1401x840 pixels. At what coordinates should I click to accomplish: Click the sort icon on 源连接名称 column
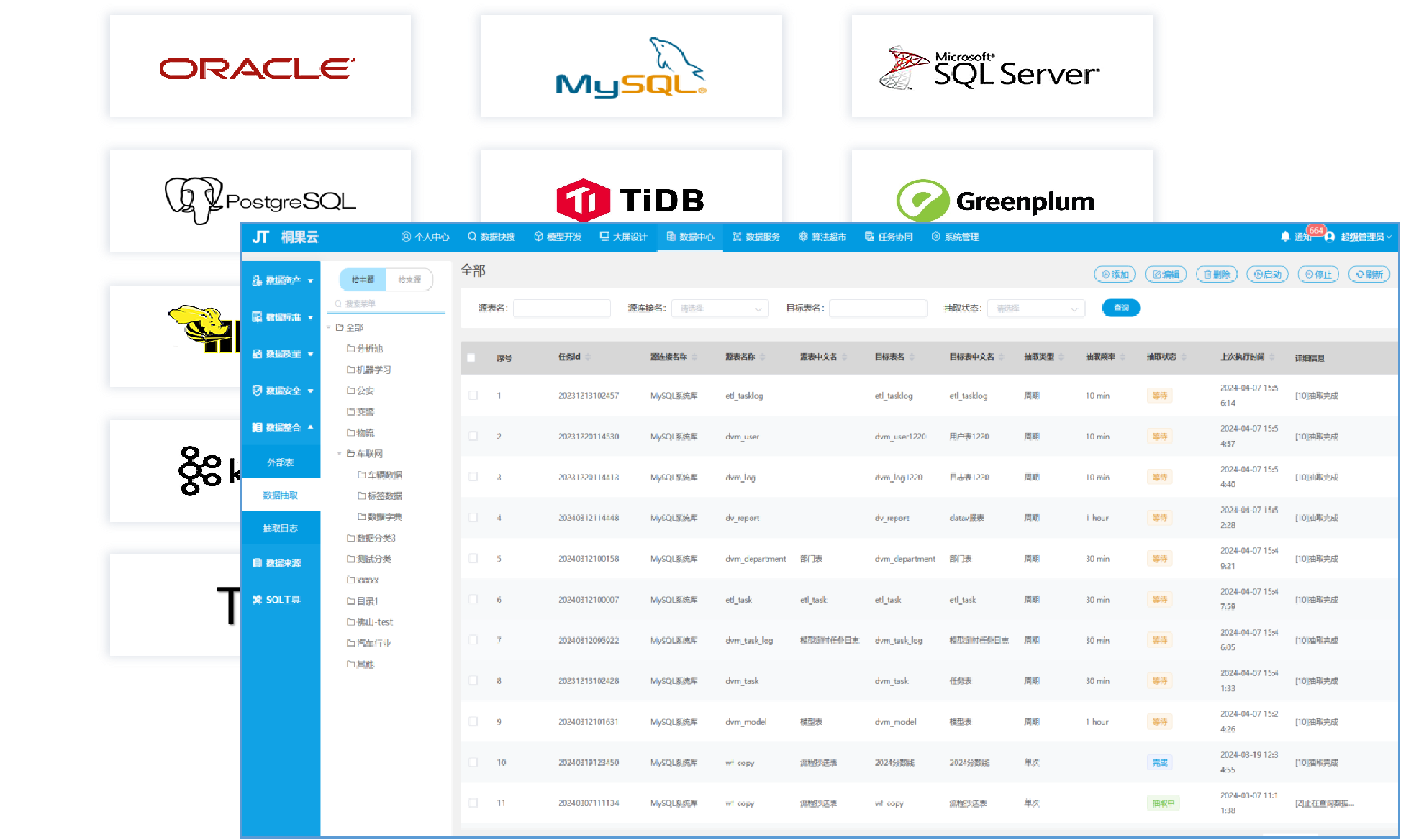coord(695,357)
